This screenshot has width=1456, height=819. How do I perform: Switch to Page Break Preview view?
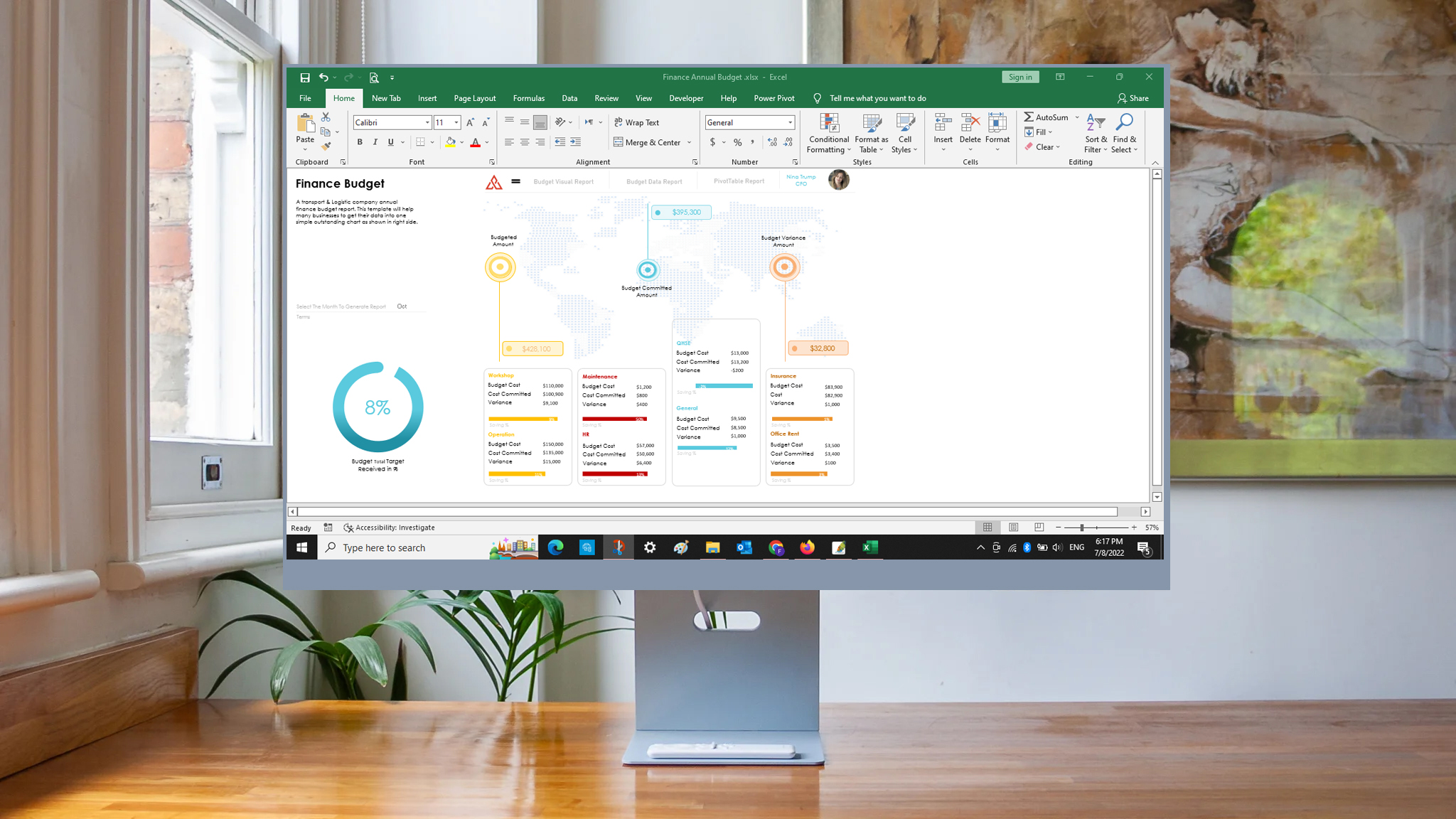pyautogui.click(x=1039, y=528)
